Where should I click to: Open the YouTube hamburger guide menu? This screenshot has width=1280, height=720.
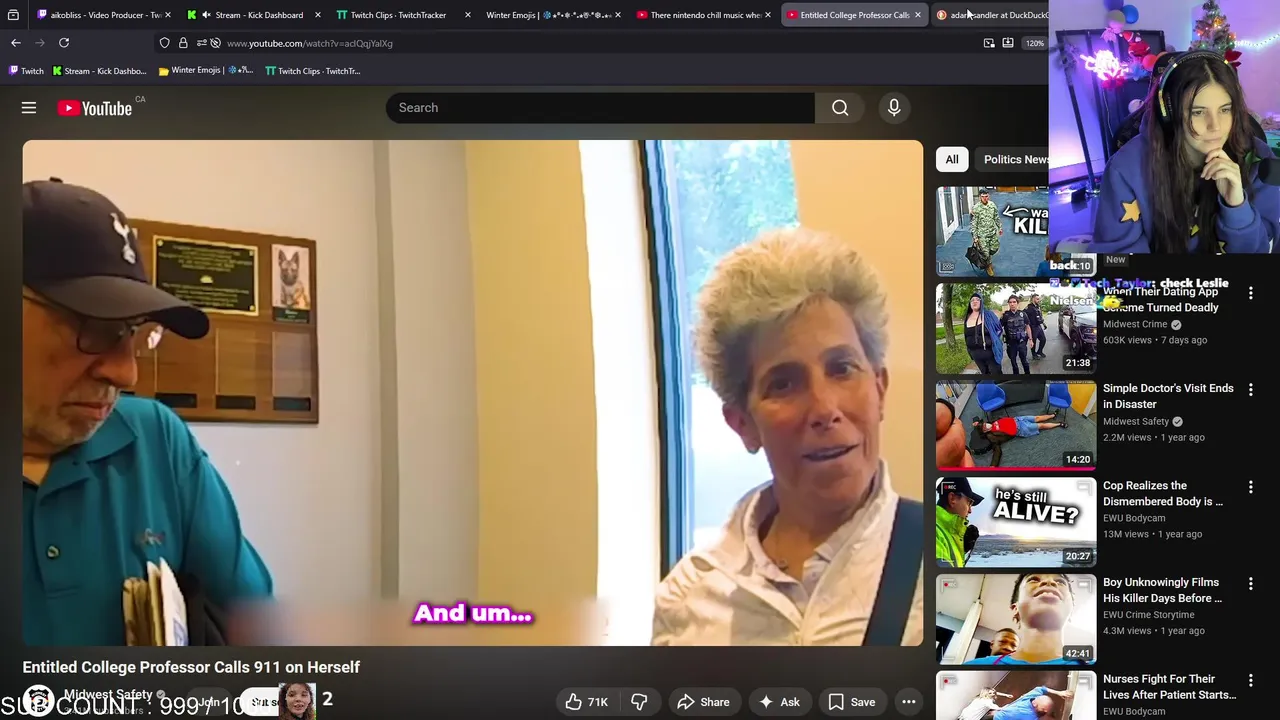tap(29, 108)
